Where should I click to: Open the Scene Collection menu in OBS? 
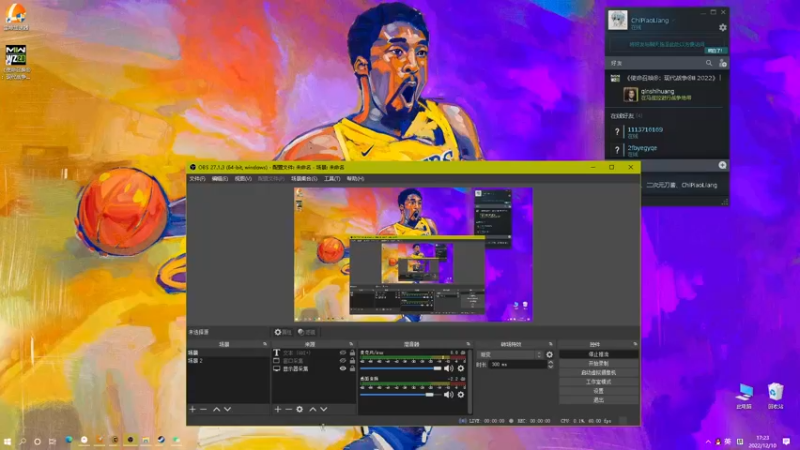(304, 179)
